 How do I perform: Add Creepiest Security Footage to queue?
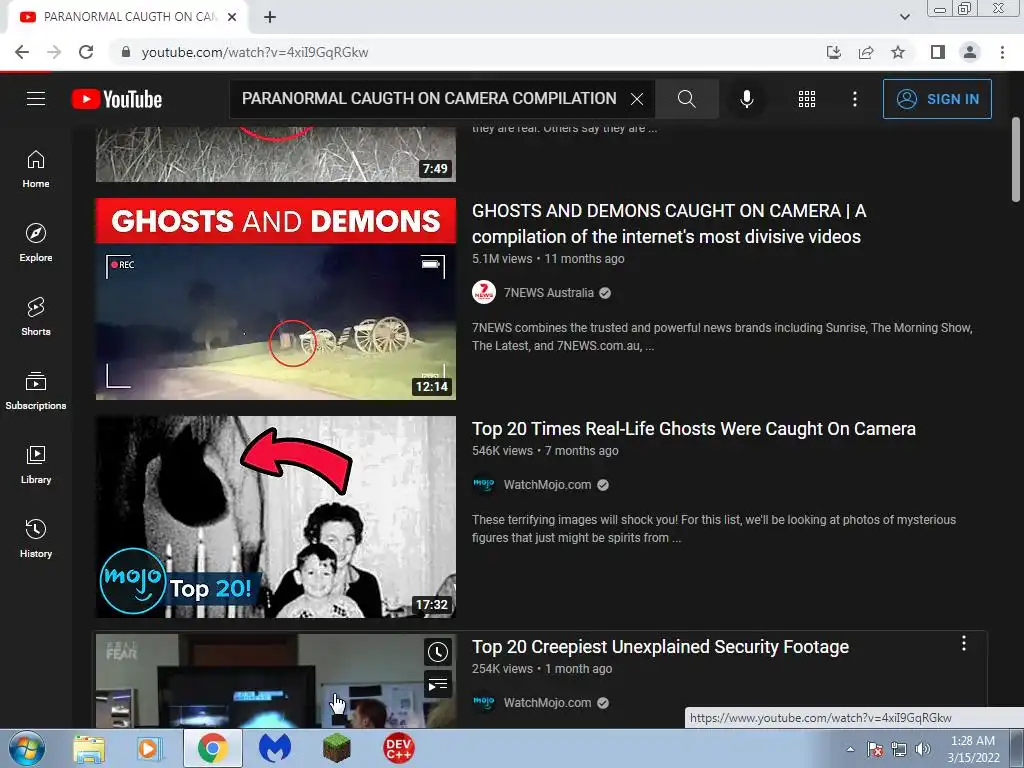[438, 684]
